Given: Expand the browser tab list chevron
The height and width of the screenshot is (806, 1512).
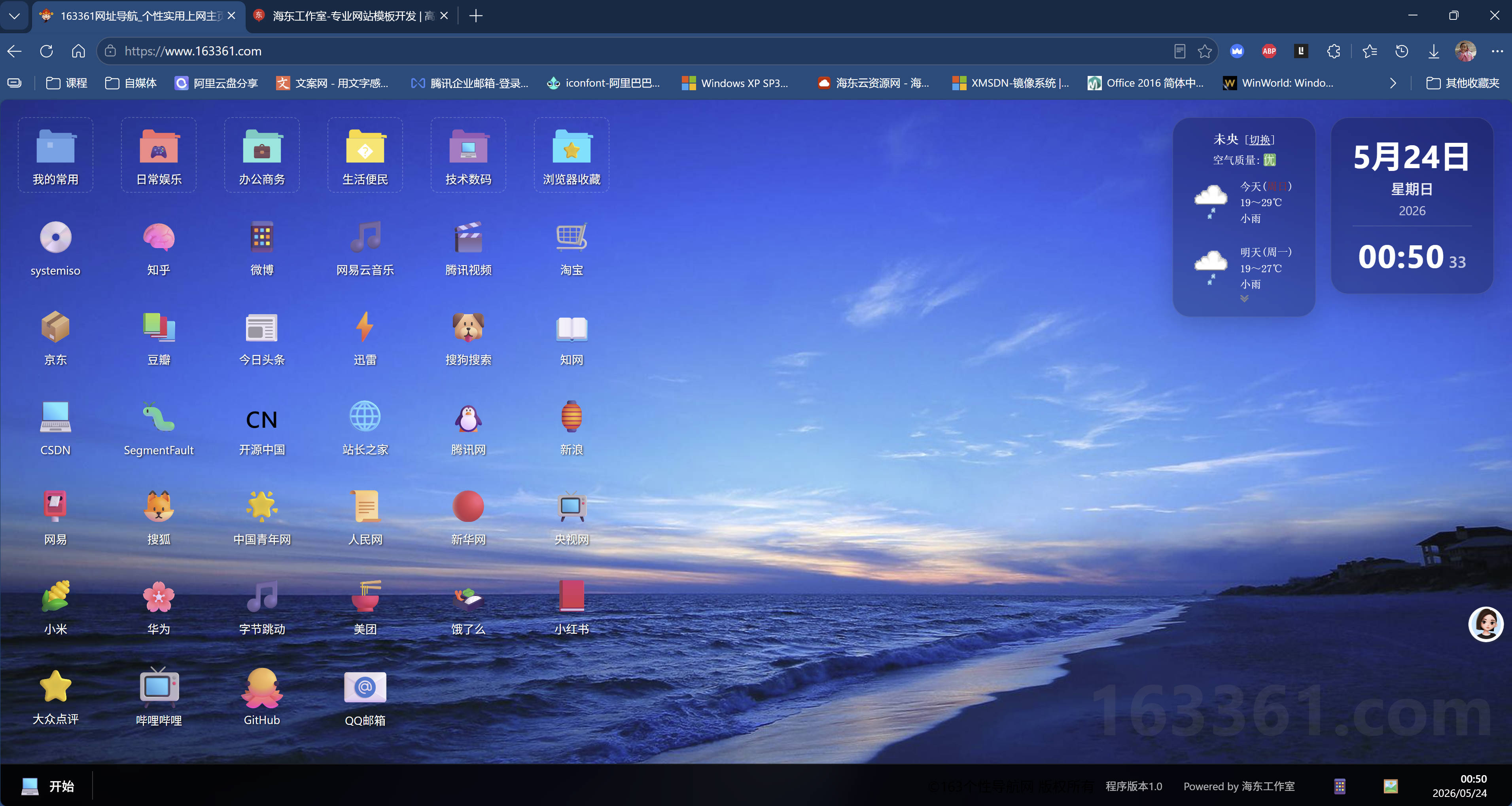Looking at the screenshot, I should (15, 16).
